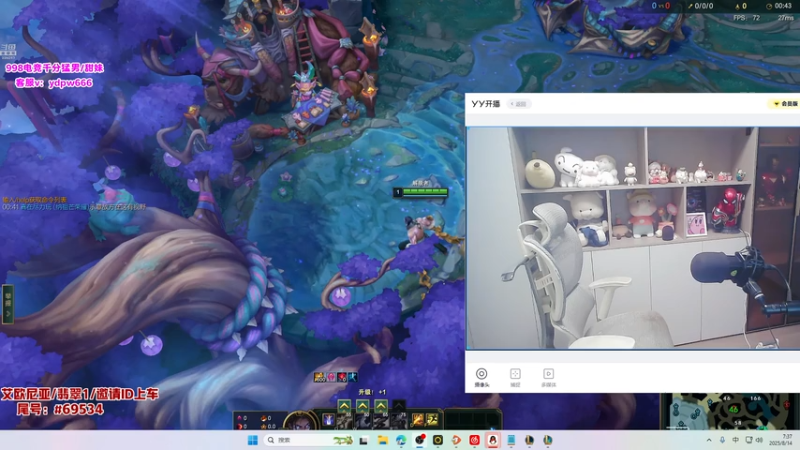Open File Explorer from taskbar
This screenshot has height=450, width=800.
click(x=383, y=440)
